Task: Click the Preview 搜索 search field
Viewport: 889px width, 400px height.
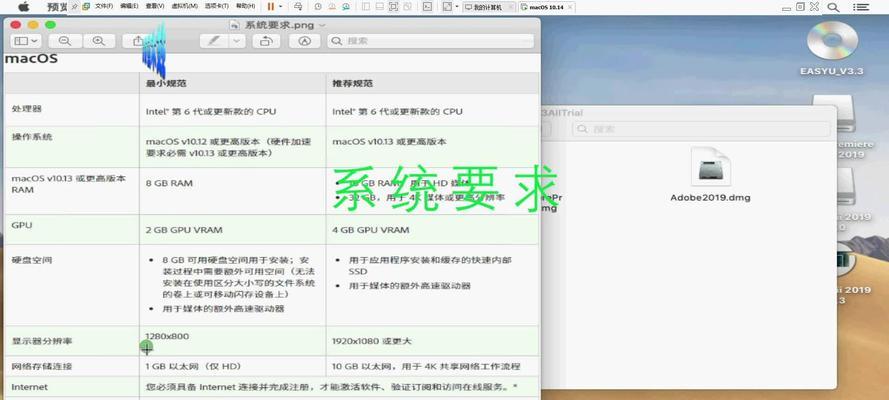Action: (431, 41)
